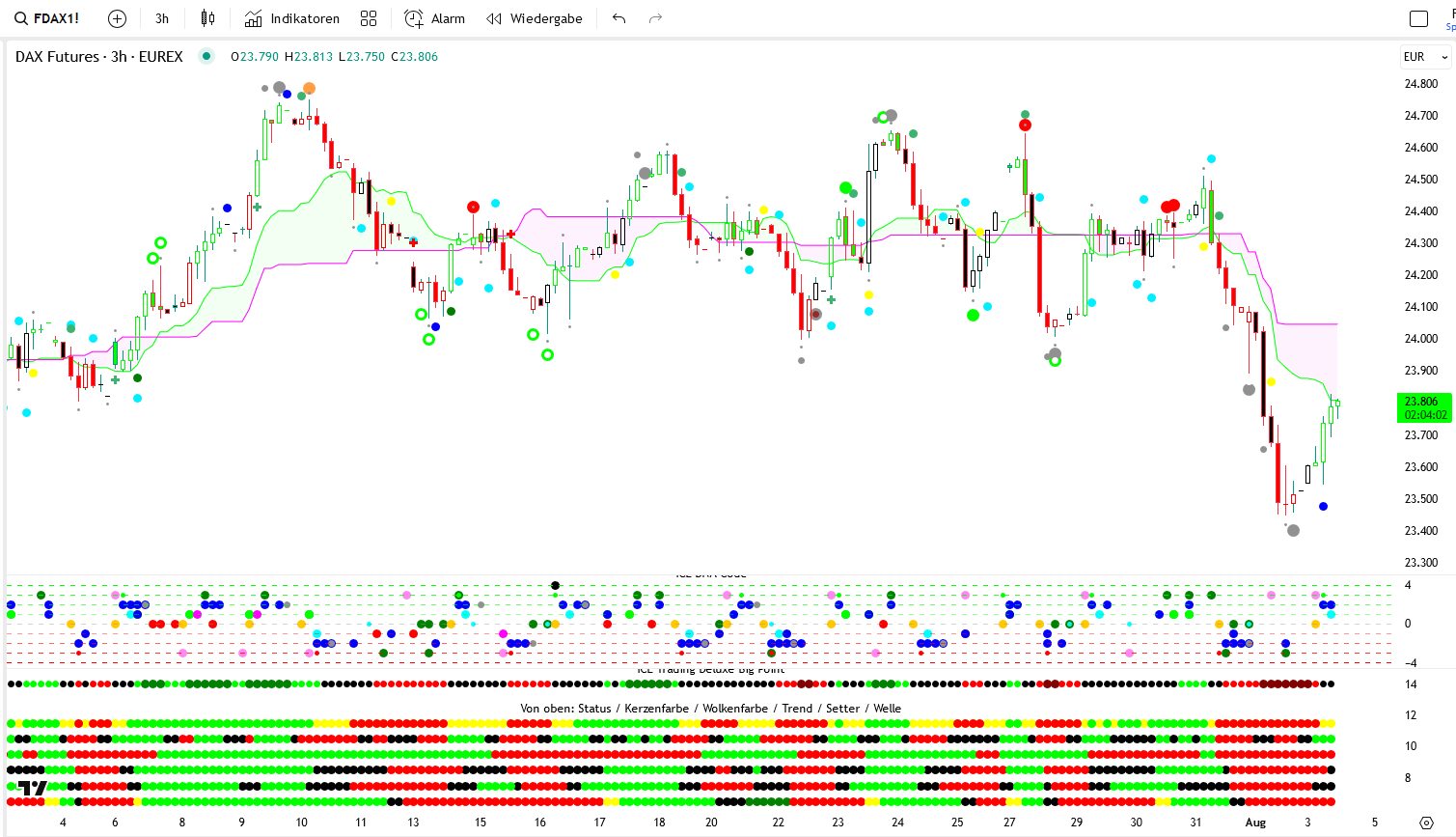This screenshot has height=837, width=1456.
Task: Open the Indikatoren menu
Action: (x=292, y=18)
